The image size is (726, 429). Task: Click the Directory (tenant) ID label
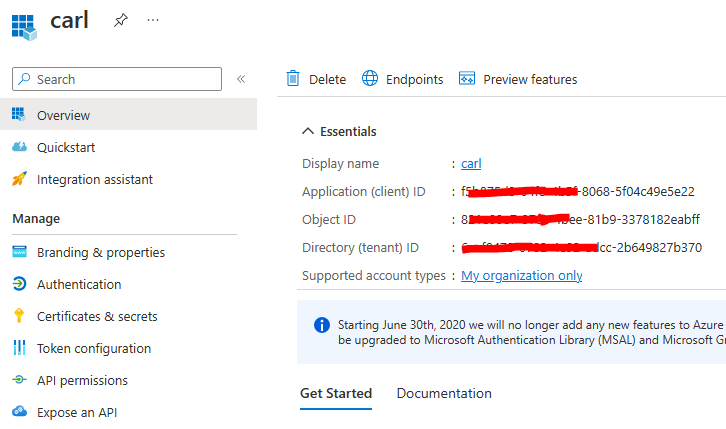point(360,247)
